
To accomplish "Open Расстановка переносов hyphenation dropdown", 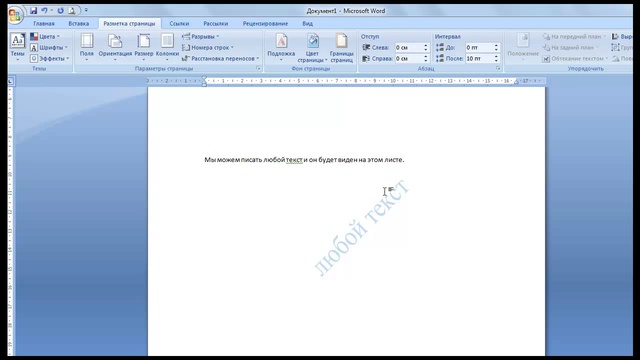I will pos(220,59).
